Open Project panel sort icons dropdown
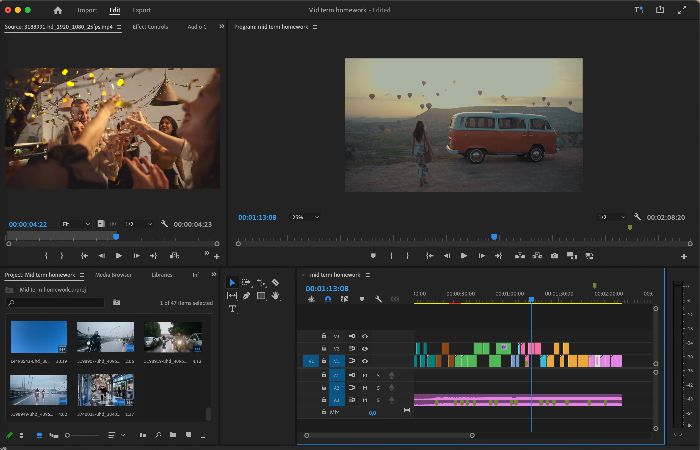700x450 pixels. (116, 435)
